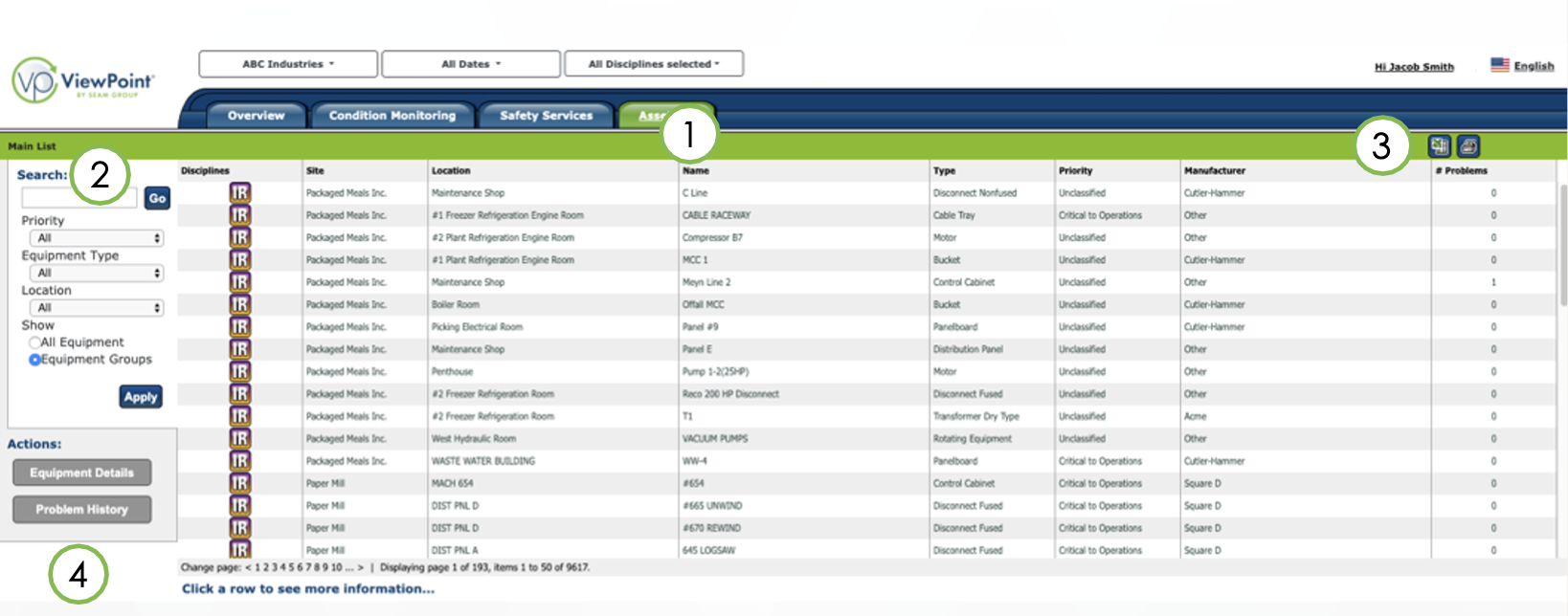The image size is (1568, 616).
Task: Click the IR icon for Compressor B7
Action: (x=239, y=237)
